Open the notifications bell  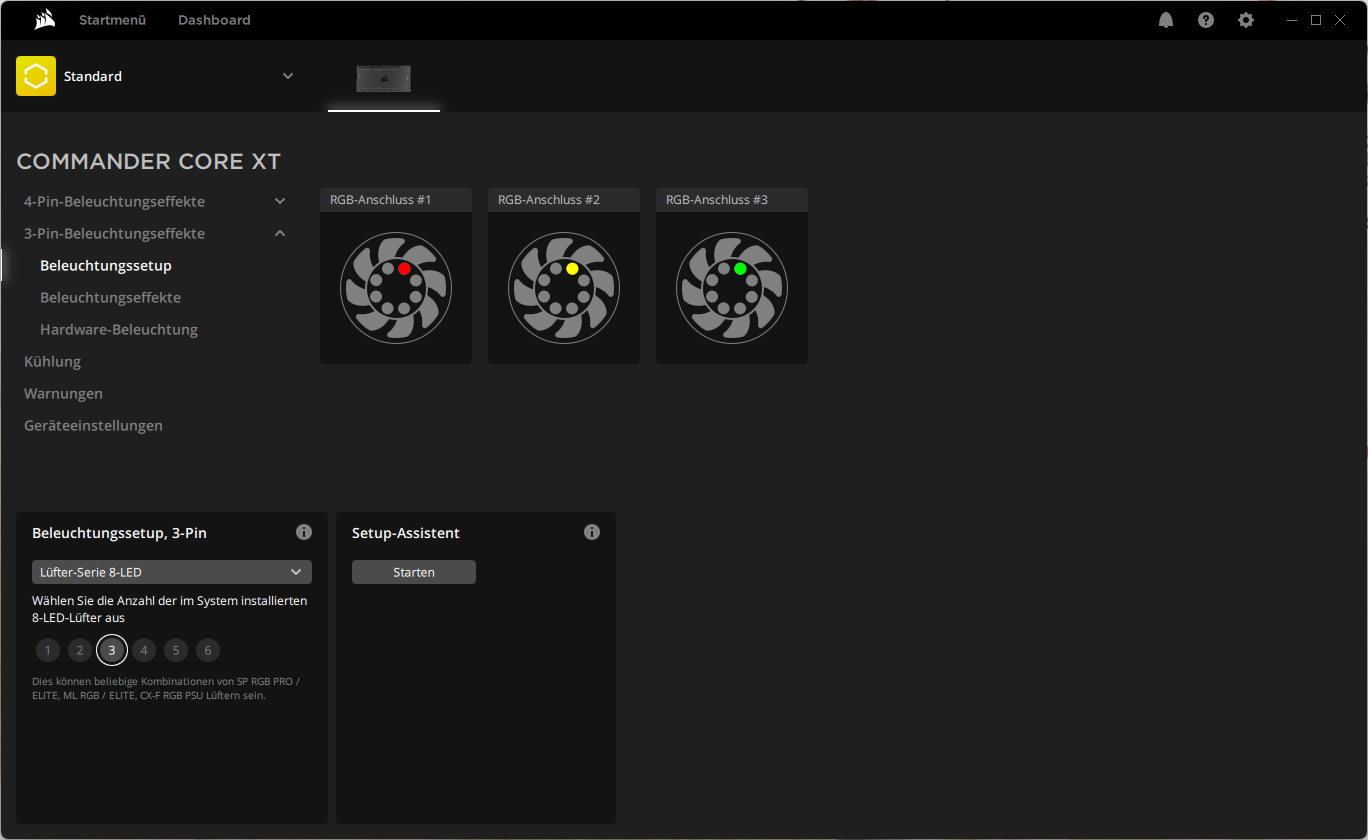click(x=1166, y=20)
